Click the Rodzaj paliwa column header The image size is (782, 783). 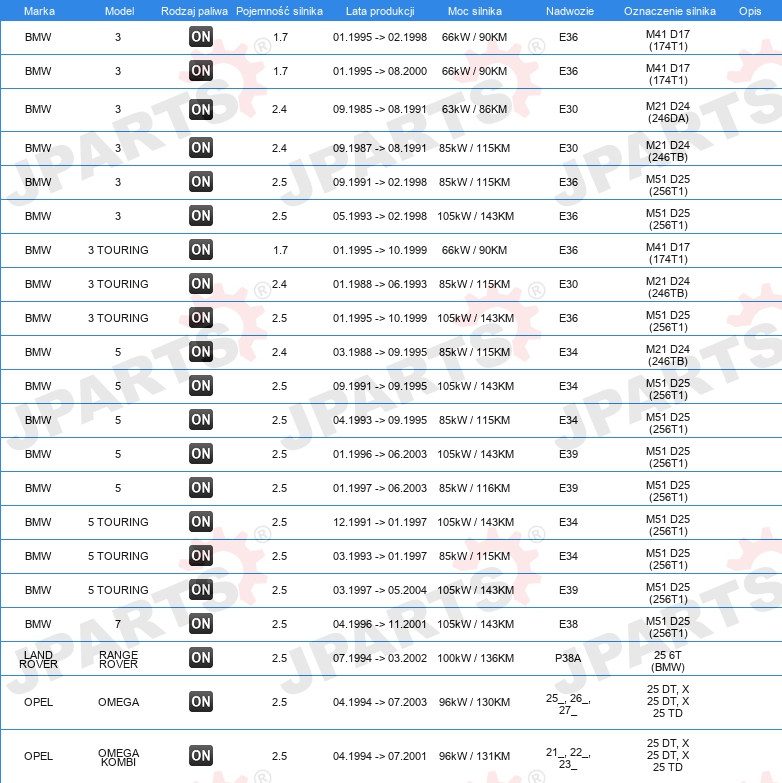tap(194, 11)
